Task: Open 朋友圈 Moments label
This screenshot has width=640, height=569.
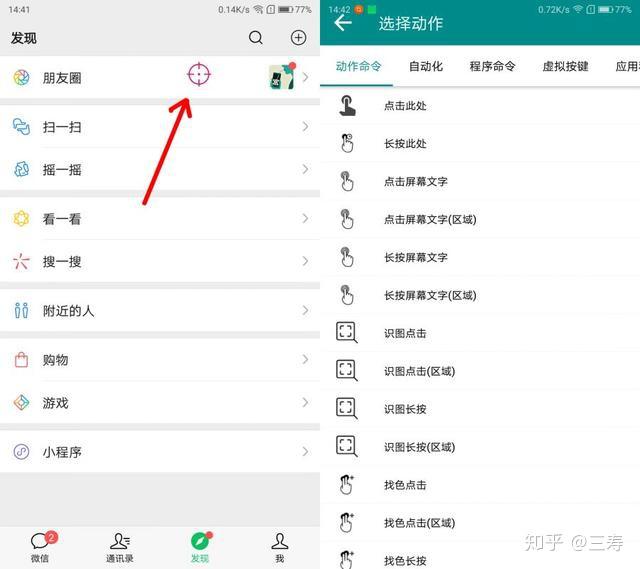Action: (62, 78)
